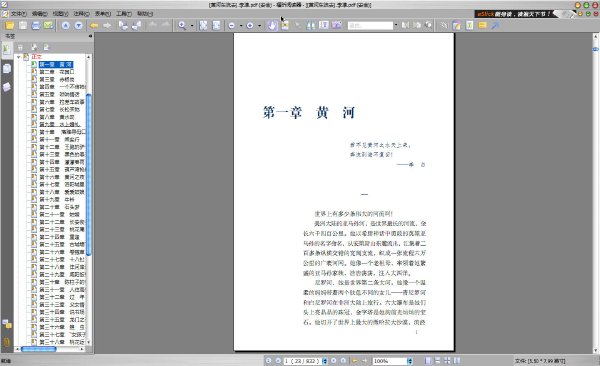The width and height of the screenshot is (600, 366).
Task: Send the PDF via the email icon
Action: (48, 26)
